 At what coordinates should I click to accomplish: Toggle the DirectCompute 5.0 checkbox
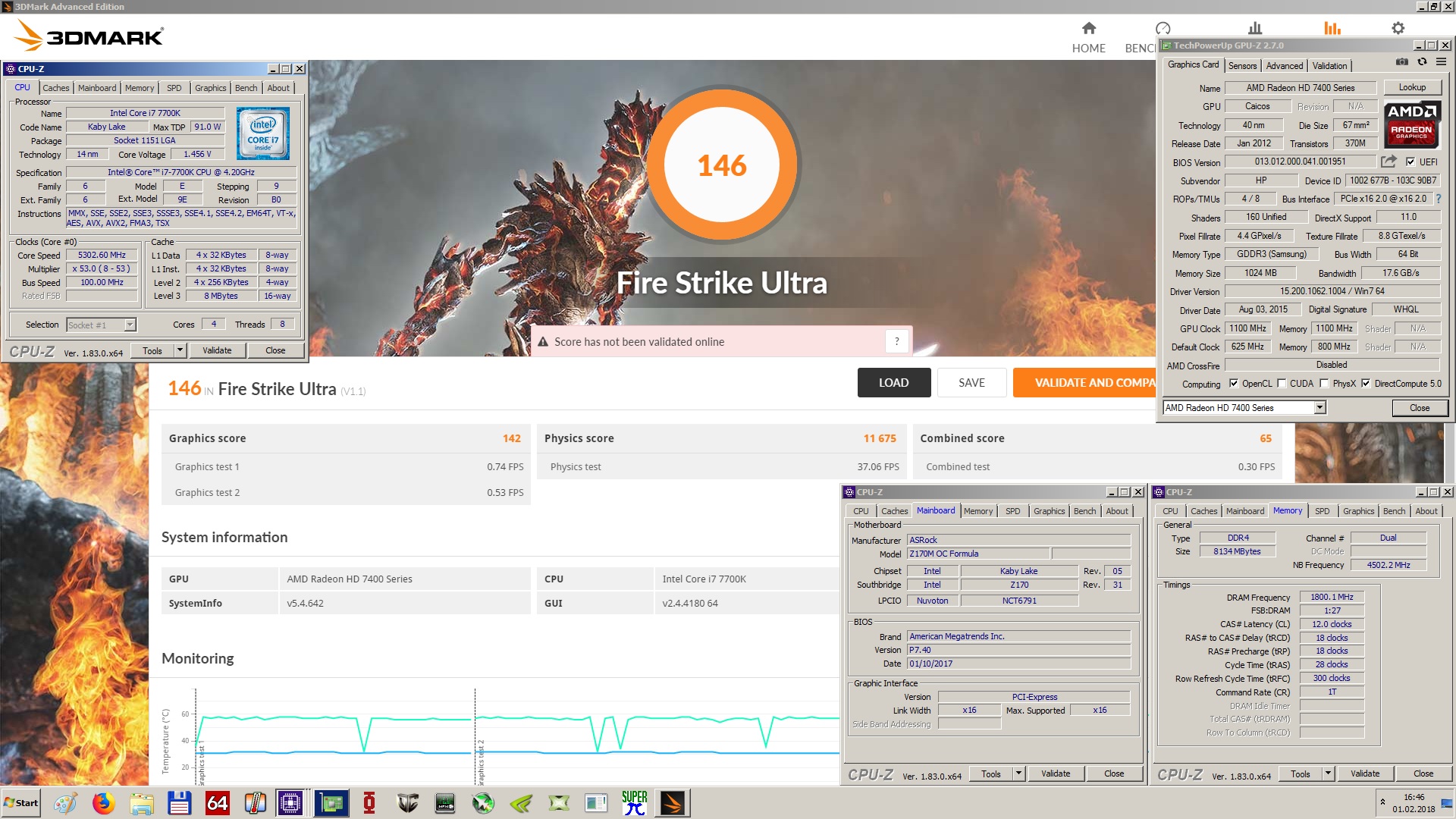pos(1367,384)
